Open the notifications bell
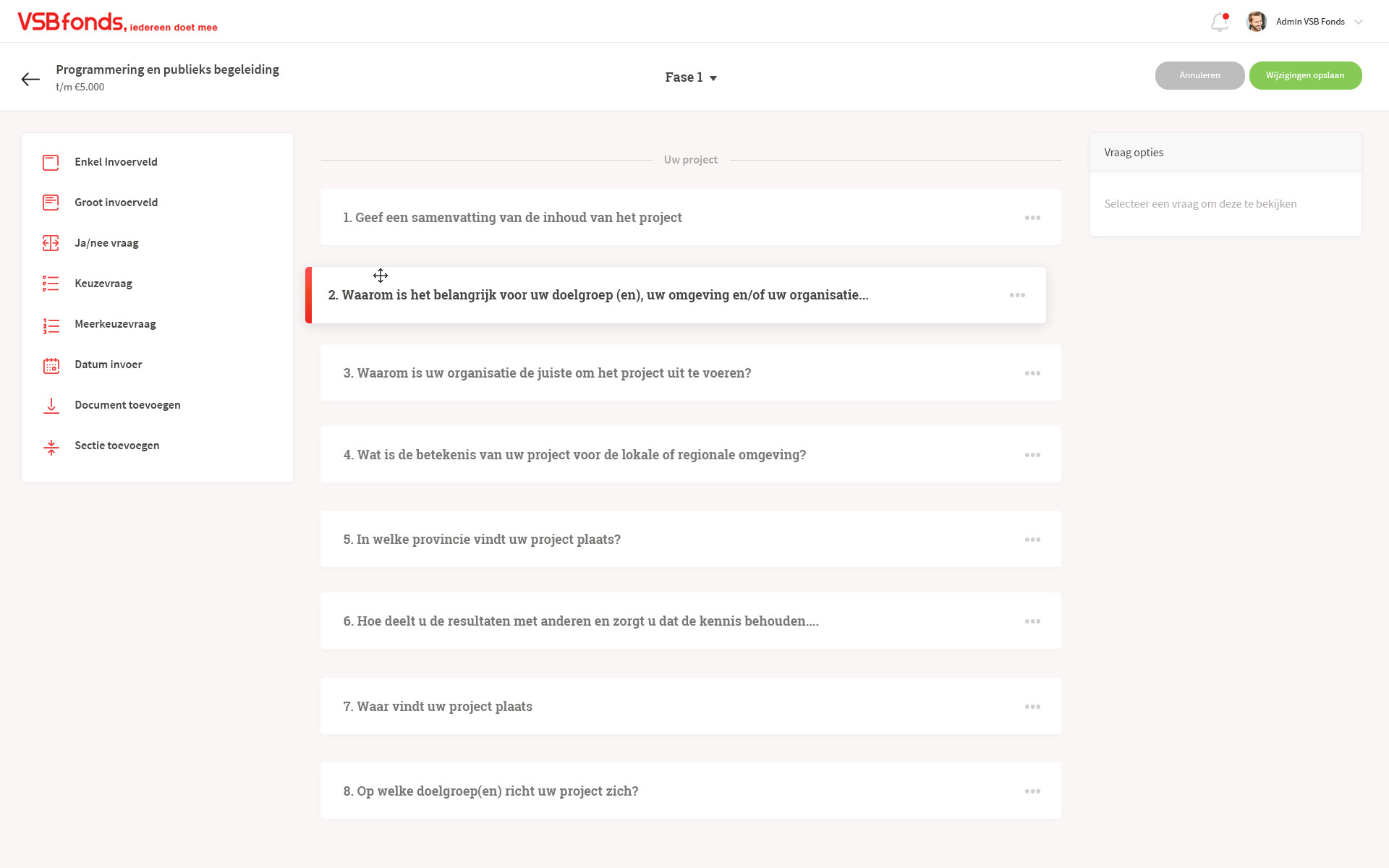 pyautogui.click(x=1220, y=22)
